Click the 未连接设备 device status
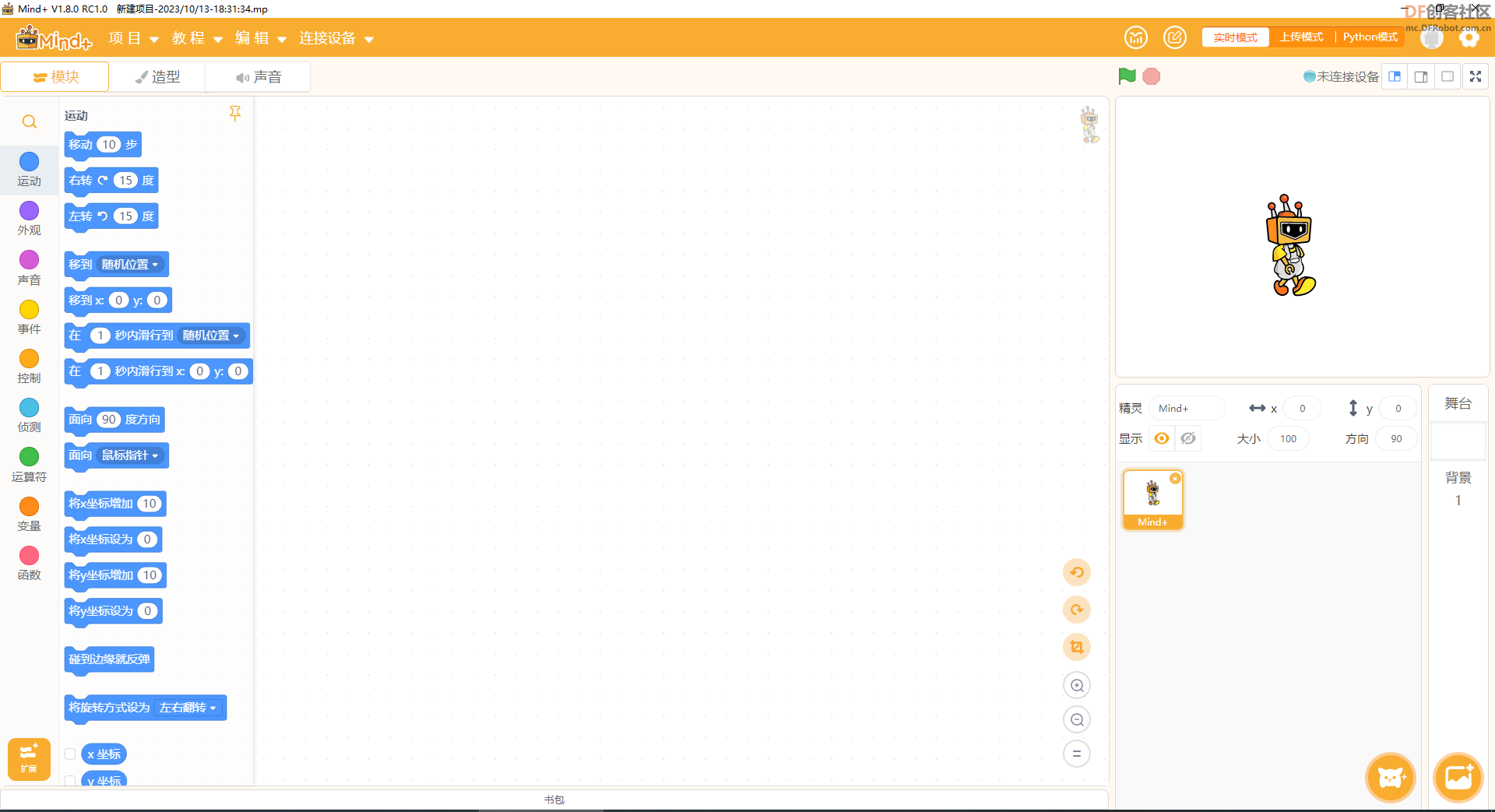Image resolution: width=1495 pixels, height=812 pixels. (1341, 76)
